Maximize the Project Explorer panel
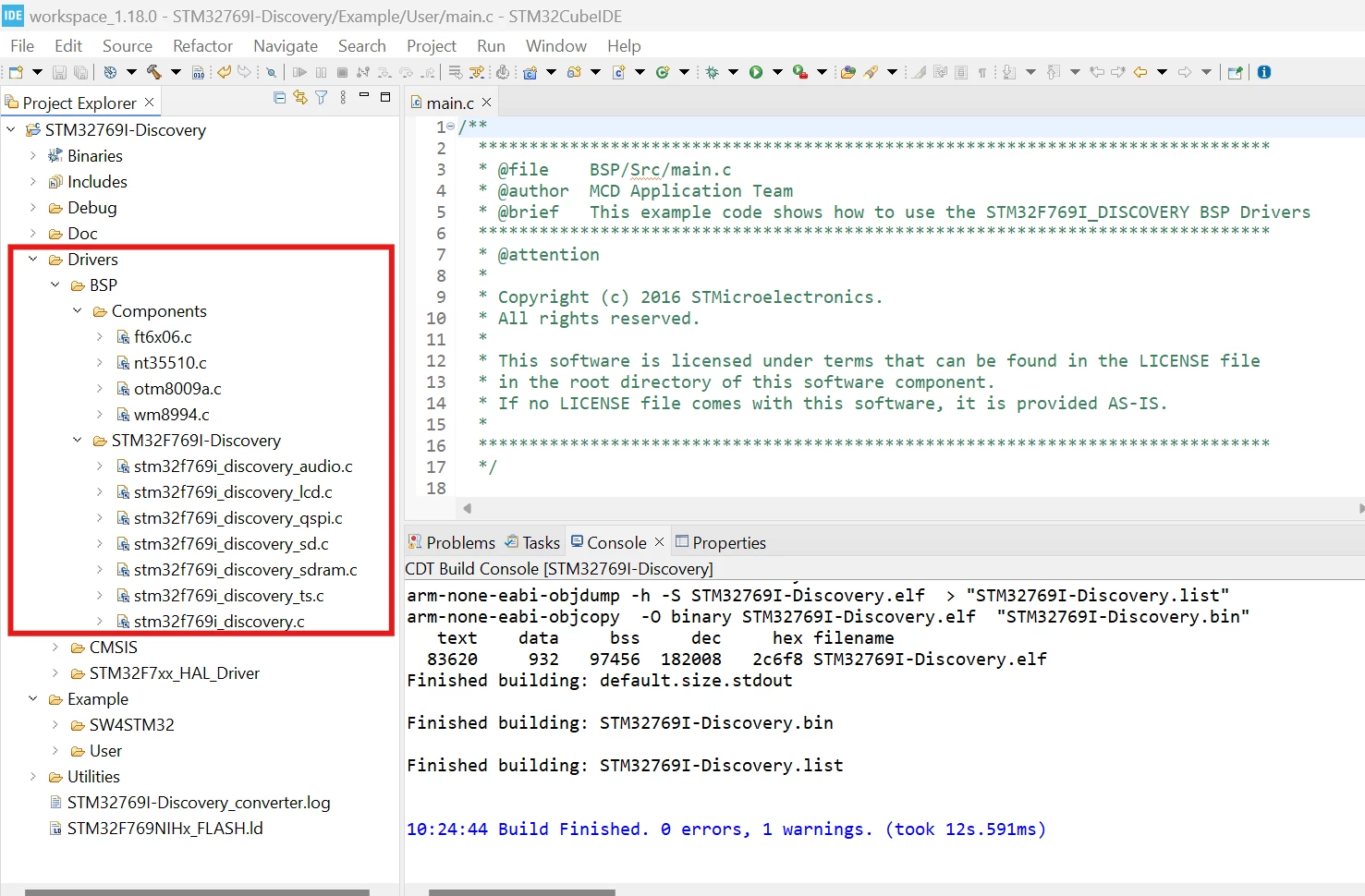 tap(385, 96)
